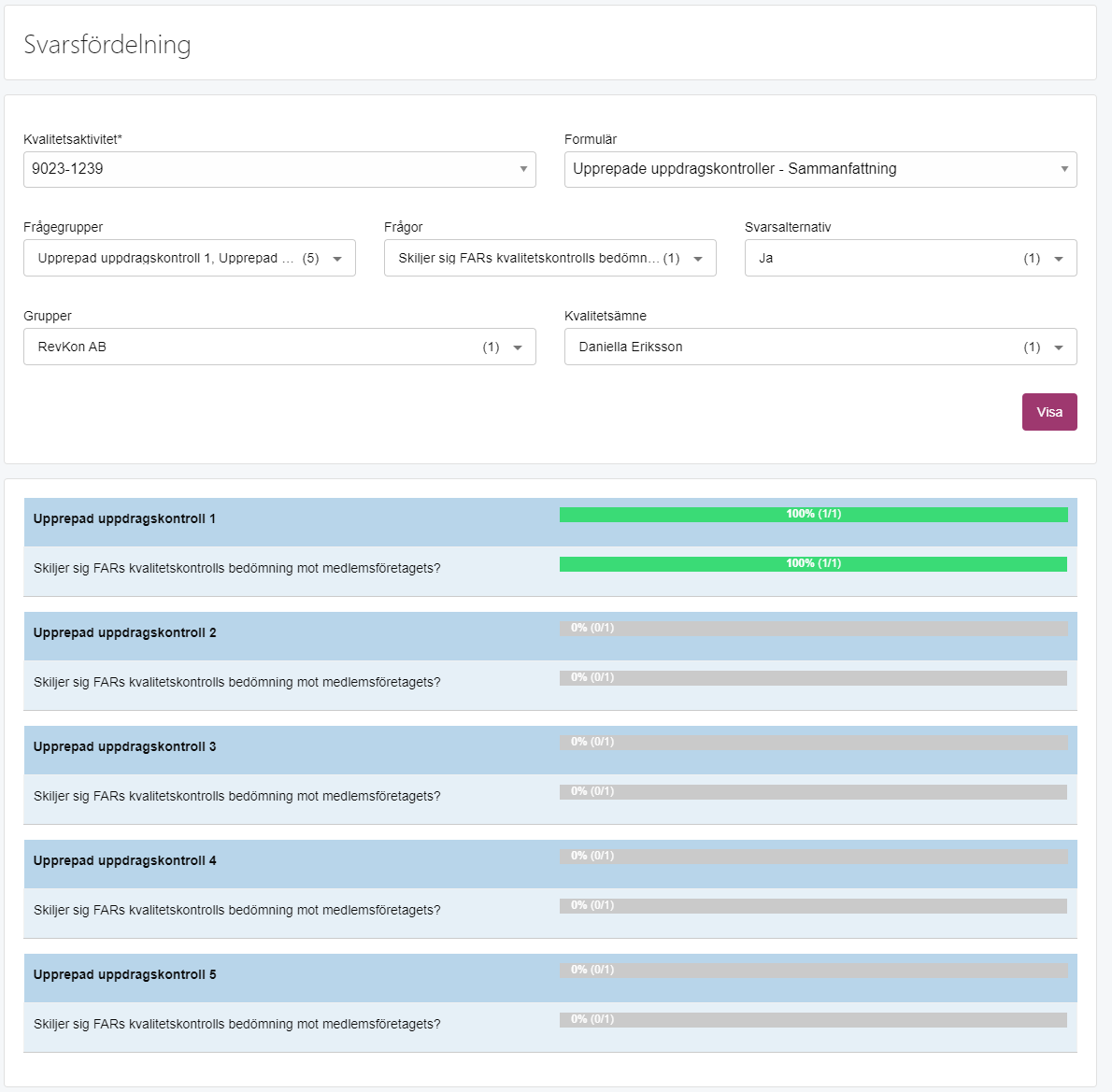Image resolution: width=1112 pixels, height=1092 pixels.
Task: Click the grey 0% bar in Upprepad uppdragskontroll 5 header
Action: pyautogui.click(x=813, y=971)
